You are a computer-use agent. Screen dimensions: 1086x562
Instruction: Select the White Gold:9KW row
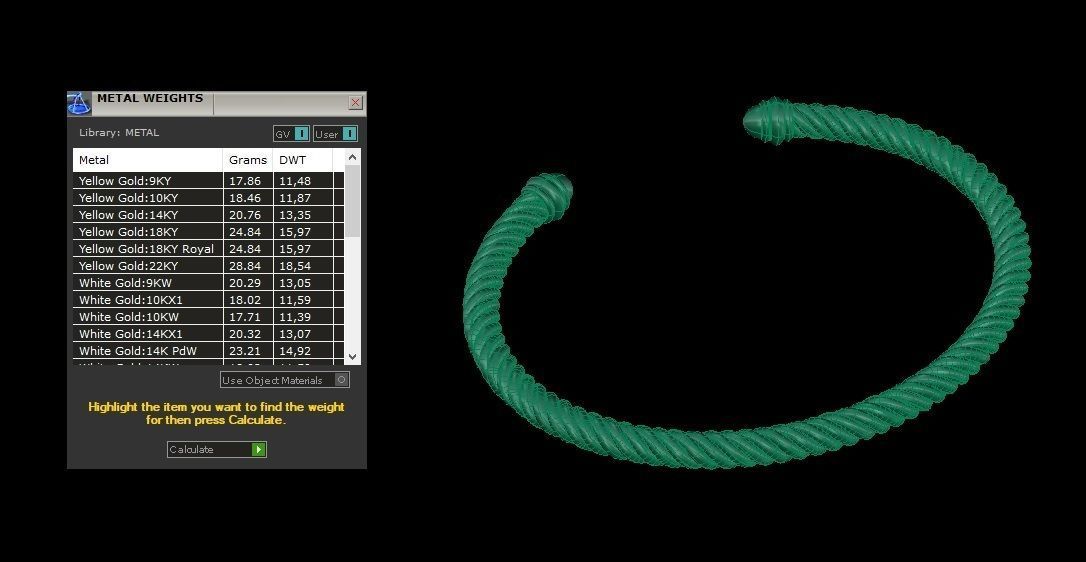(x=208, y=283)
